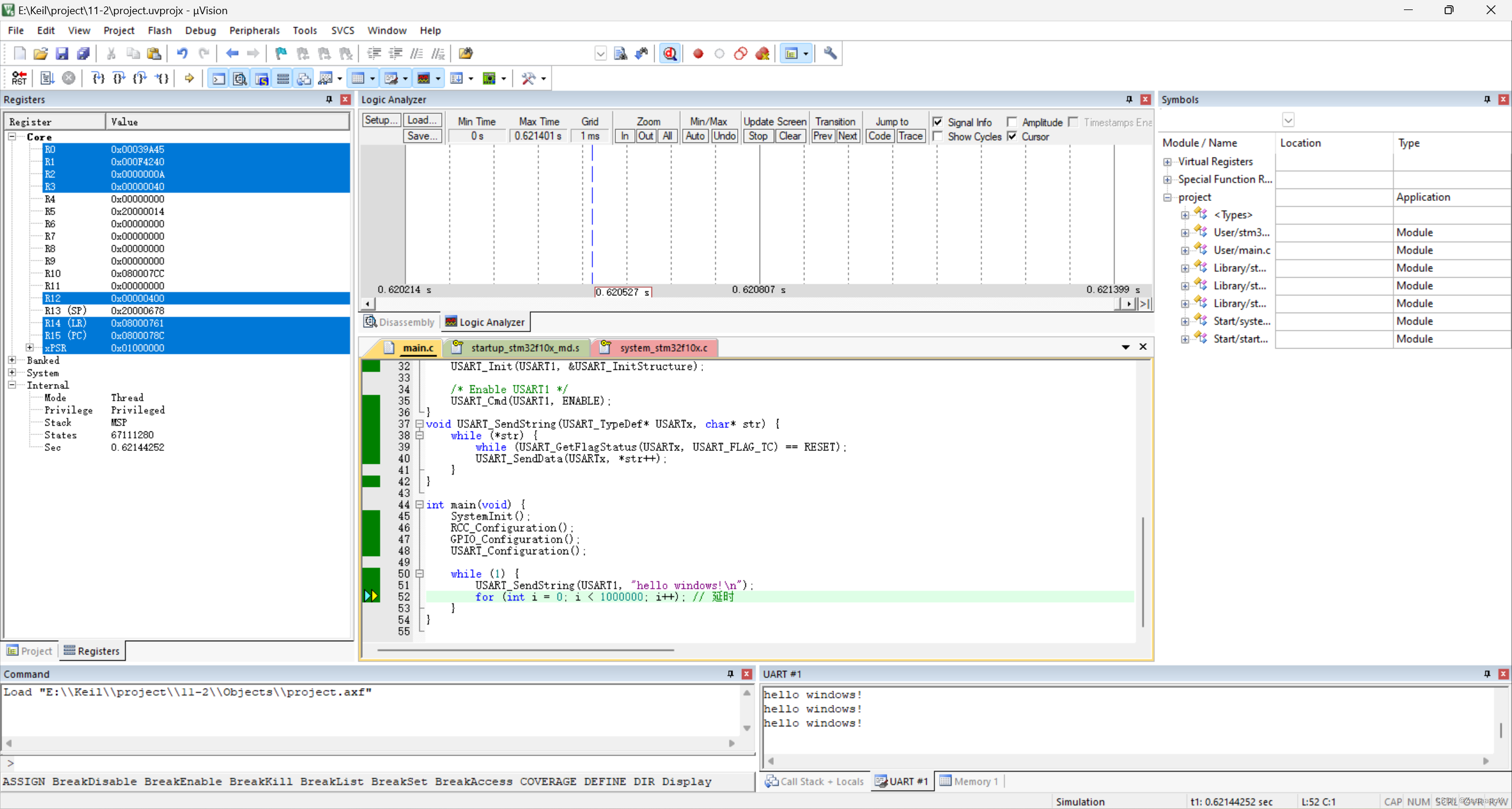Click Setup... in Logic Analyzer
Image resolution: width=1512 pixels, height=809 pixels.
pyautogui.click(x=381, y=120)
